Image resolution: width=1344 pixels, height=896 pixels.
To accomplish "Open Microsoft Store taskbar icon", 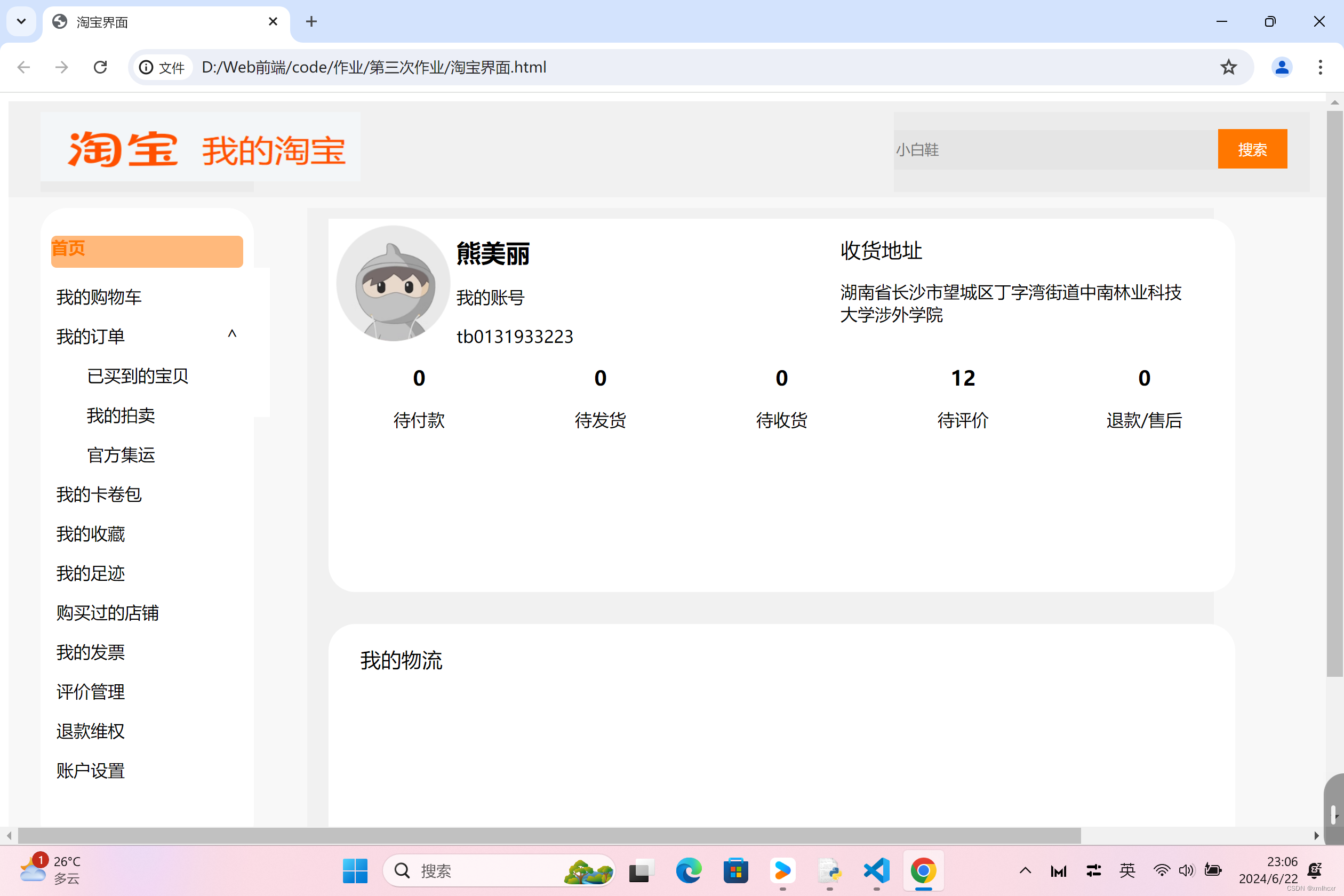I will pyautogui.click(x=735, y=870).
